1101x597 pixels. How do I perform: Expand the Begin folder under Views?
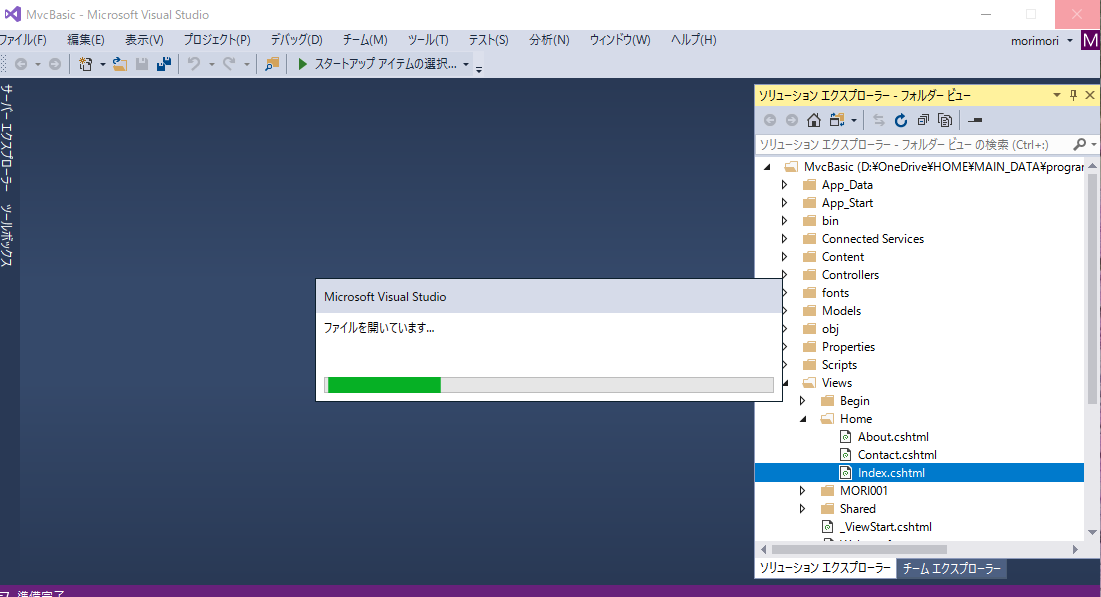click(803, 400)
